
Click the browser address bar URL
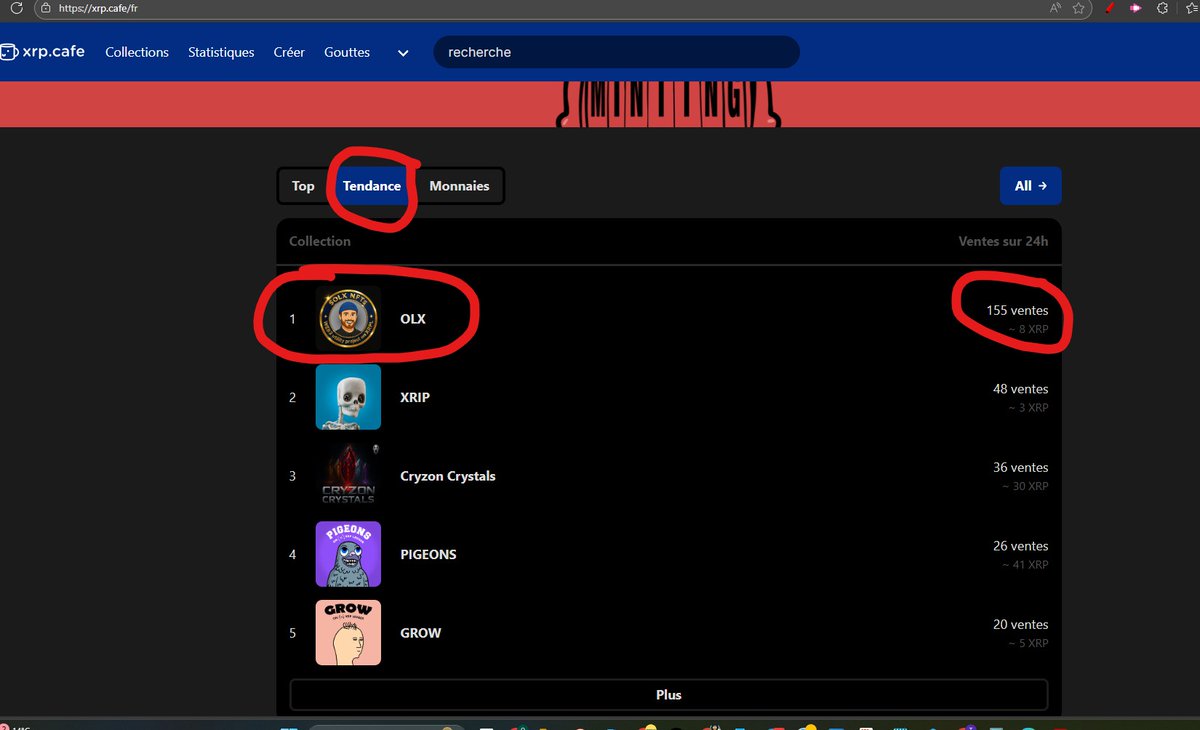(98, 8)
